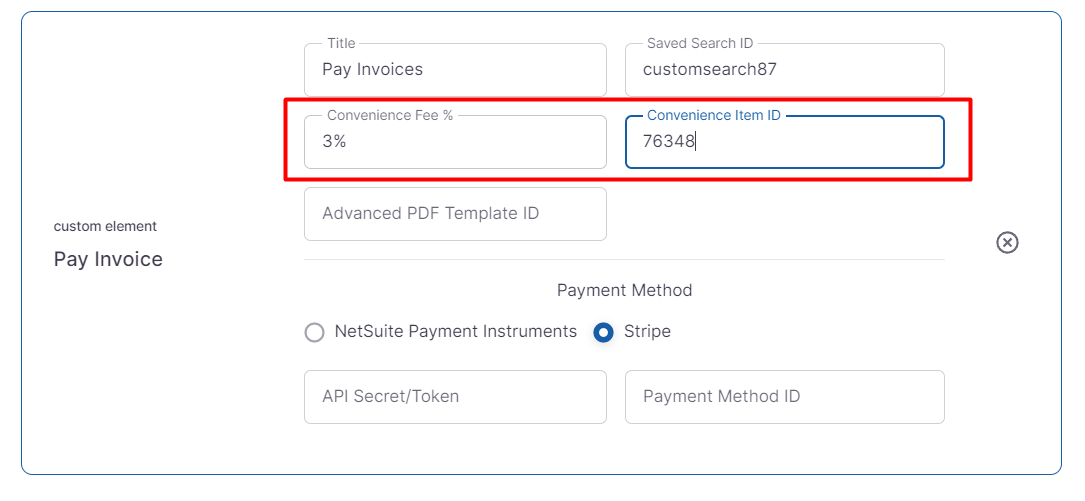
Task: Click divider line above Payment Method
Action: (x=624, y=260)
